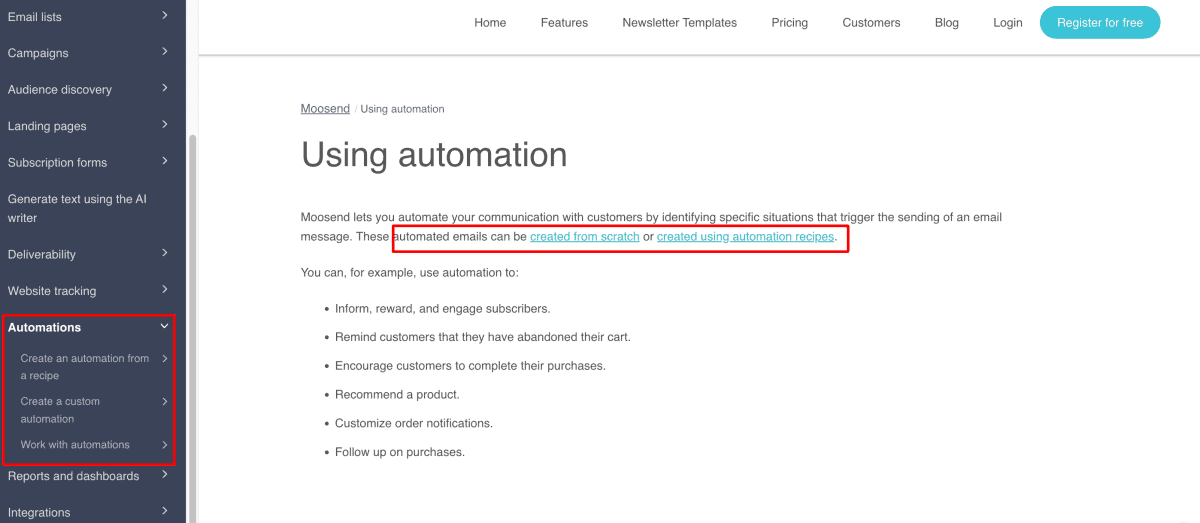The width and height of the screenshot is (1200, 523).
Task: Expand the Landing pages chevron arrow
Action: [x=165, y=125]
